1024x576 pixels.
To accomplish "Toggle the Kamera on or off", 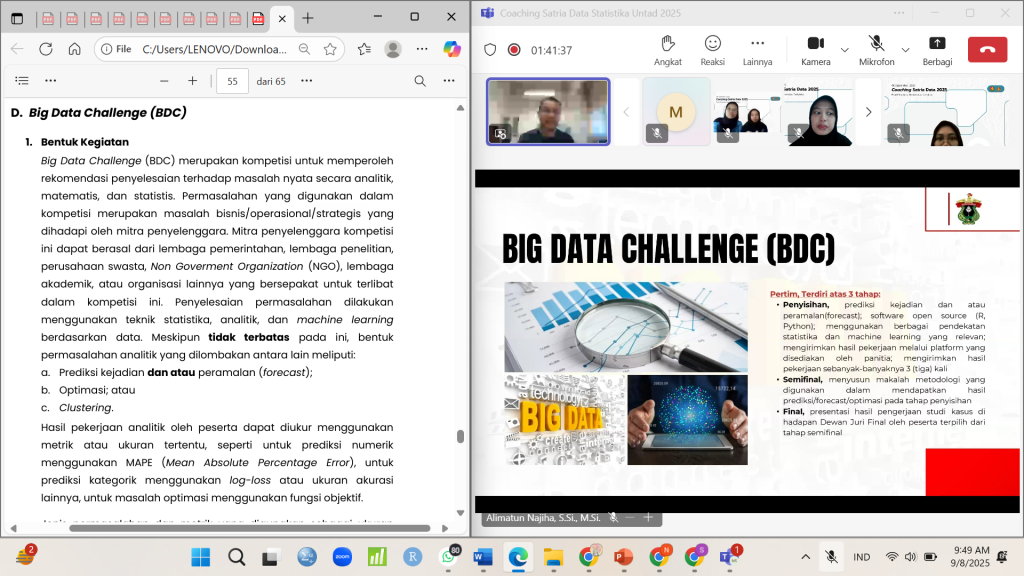I will pos(815,43).
